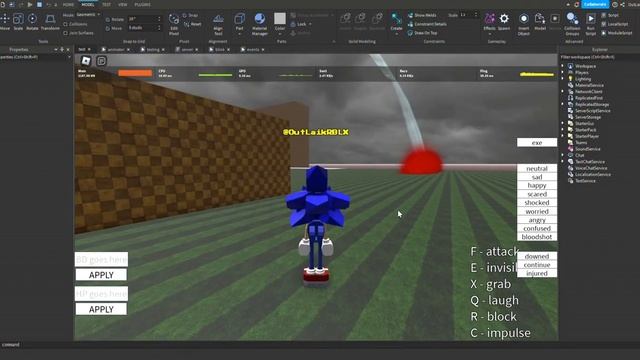Expand StarterPlayer in Explorer
This screenshot has height=360, width=640.
click(x=562, y=136)
